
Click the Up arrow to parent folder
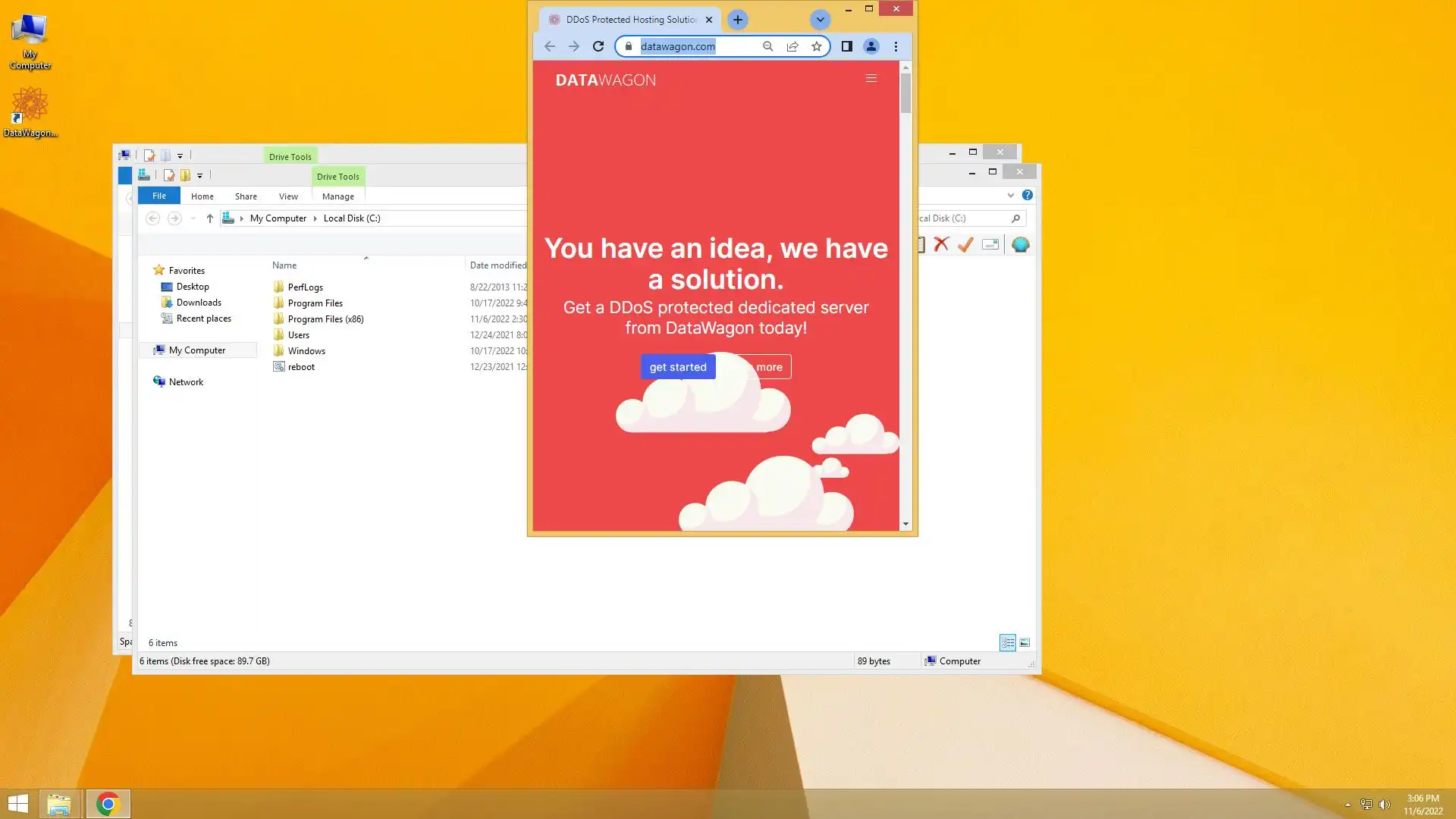(210, 218)
